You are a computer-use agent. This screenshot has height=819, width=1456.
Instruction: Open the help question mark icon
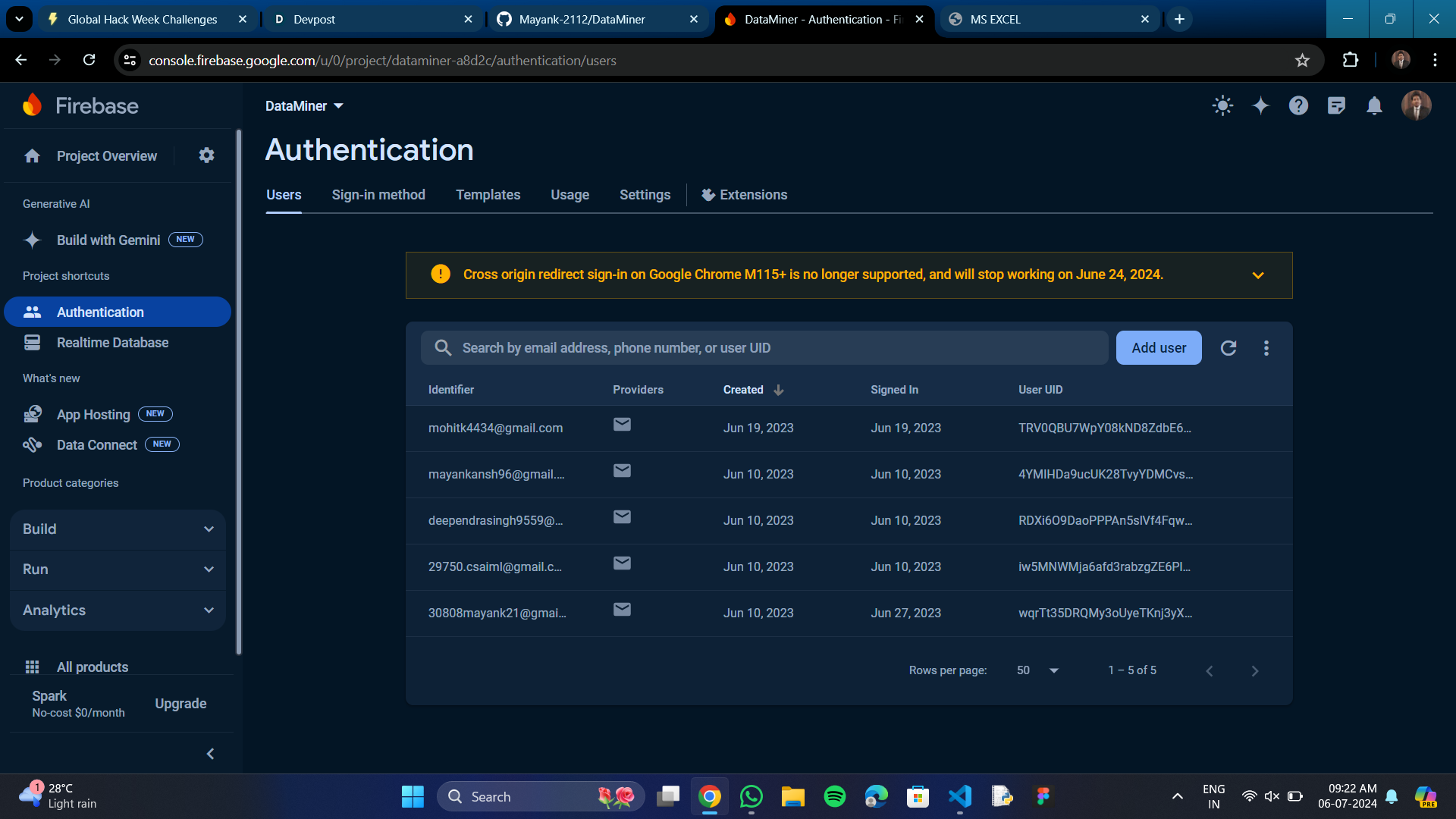click(x=1298, y=105)
